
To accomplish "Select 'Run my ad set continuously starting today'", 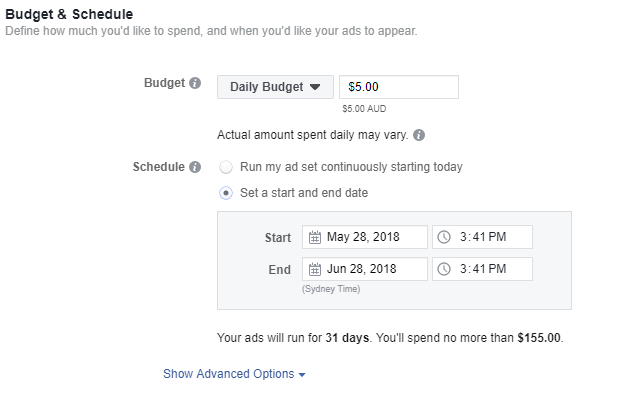I will tap(226, 167).
